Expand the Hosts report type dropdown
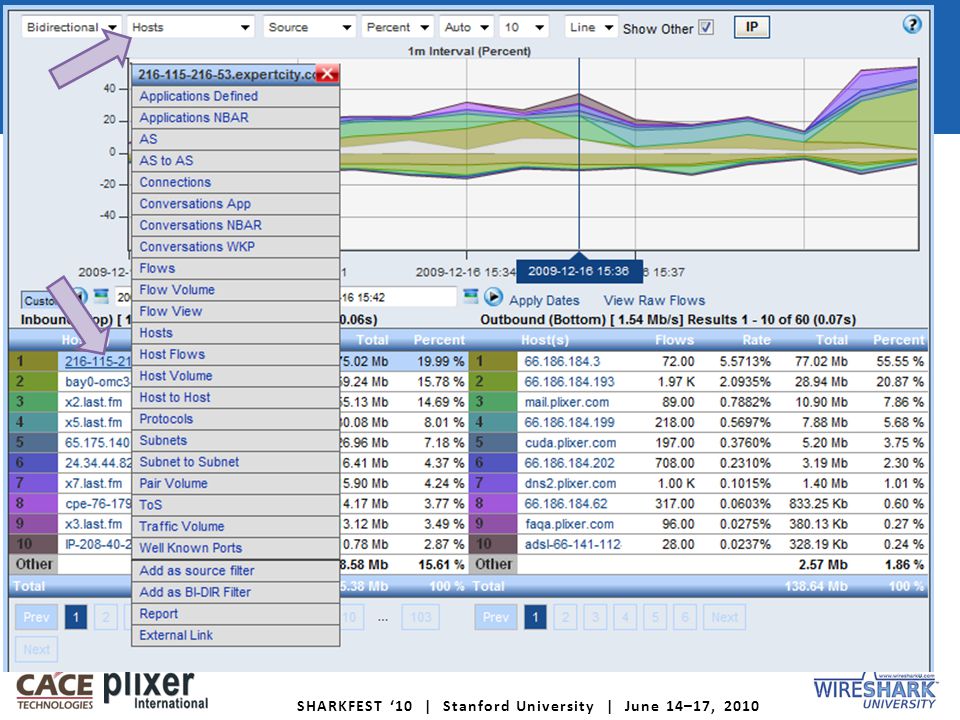 pos(190,28)
